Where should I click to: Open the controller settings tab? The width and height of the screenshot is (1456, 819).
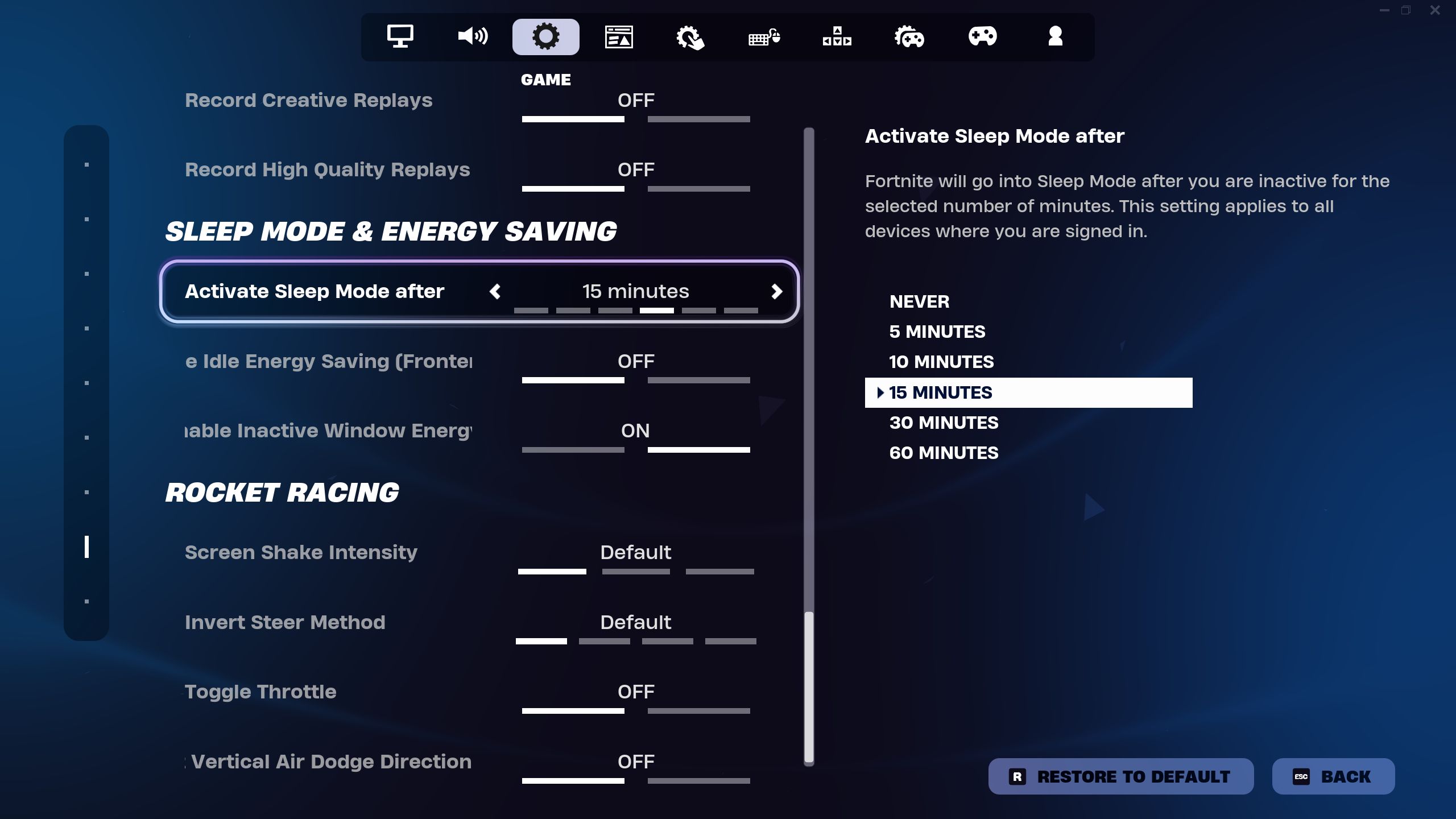[x=982, y=37]
